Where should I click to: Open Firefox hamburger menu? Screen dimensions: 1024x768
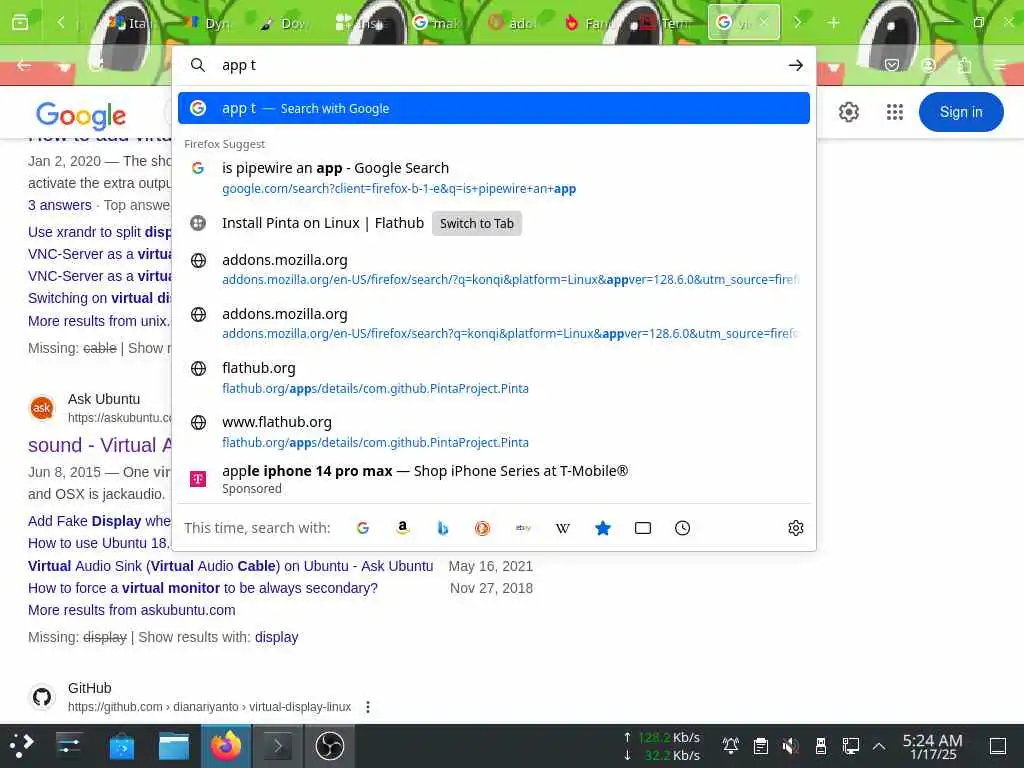pos(1000,65)
